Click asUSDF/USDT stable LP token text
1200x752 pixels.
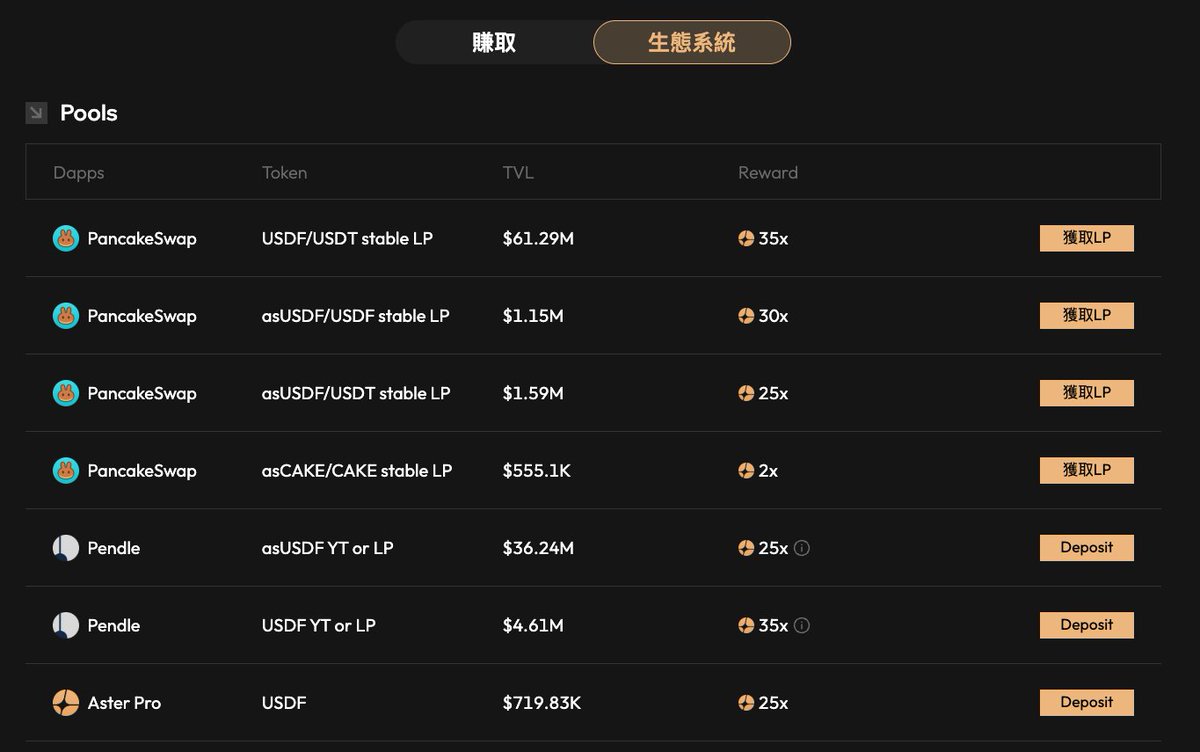(356, 394)
